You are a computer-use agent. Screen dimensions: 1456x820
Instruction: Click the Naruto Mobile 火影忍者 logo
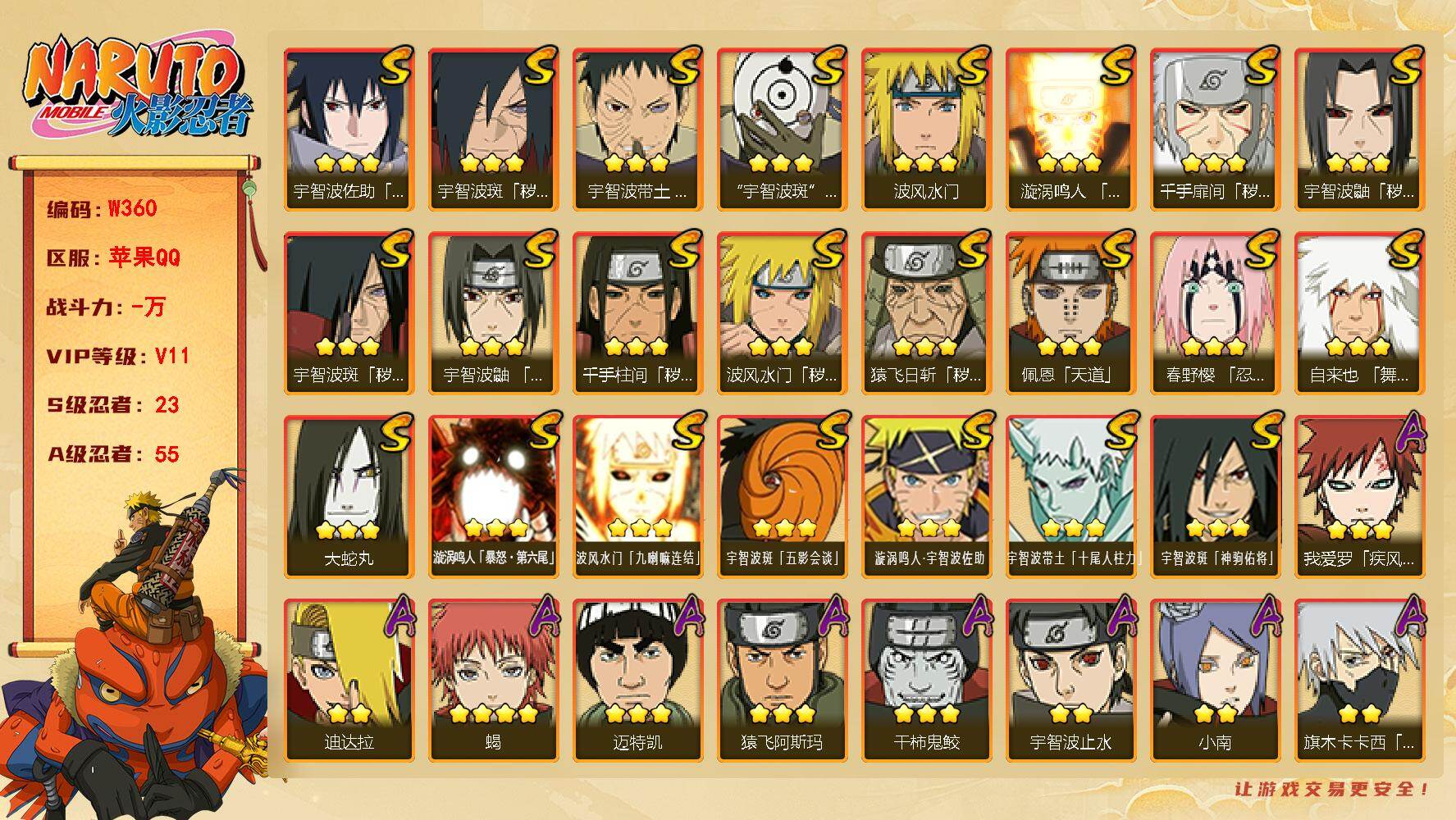(136, 89)
